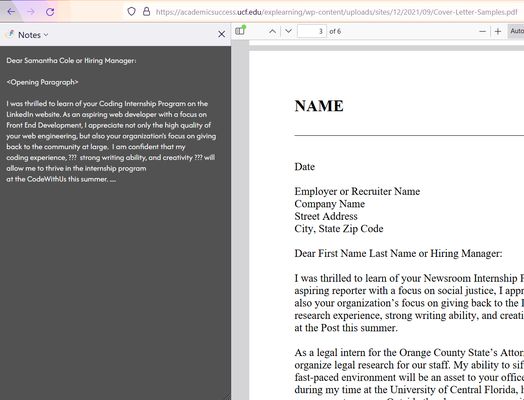Go to the next PDF page

(x=288, y=31)
